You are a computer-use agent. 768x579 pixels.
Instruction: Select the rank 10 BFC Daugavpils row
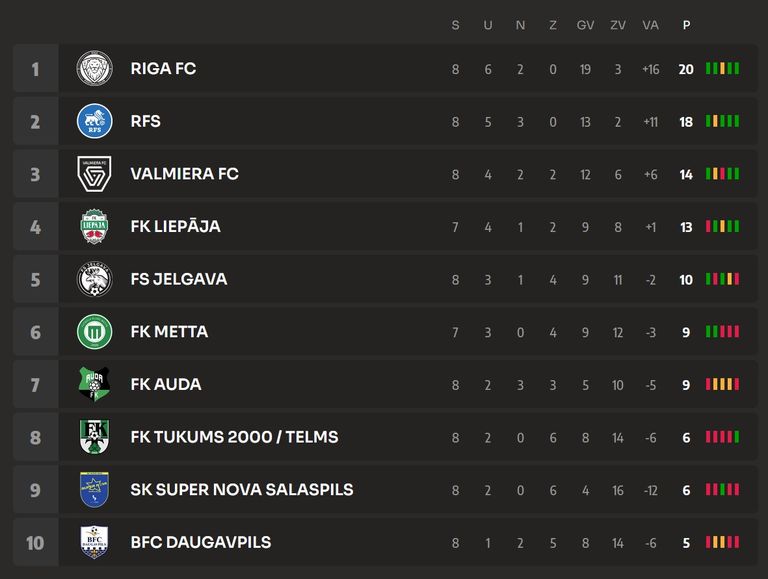385,542
